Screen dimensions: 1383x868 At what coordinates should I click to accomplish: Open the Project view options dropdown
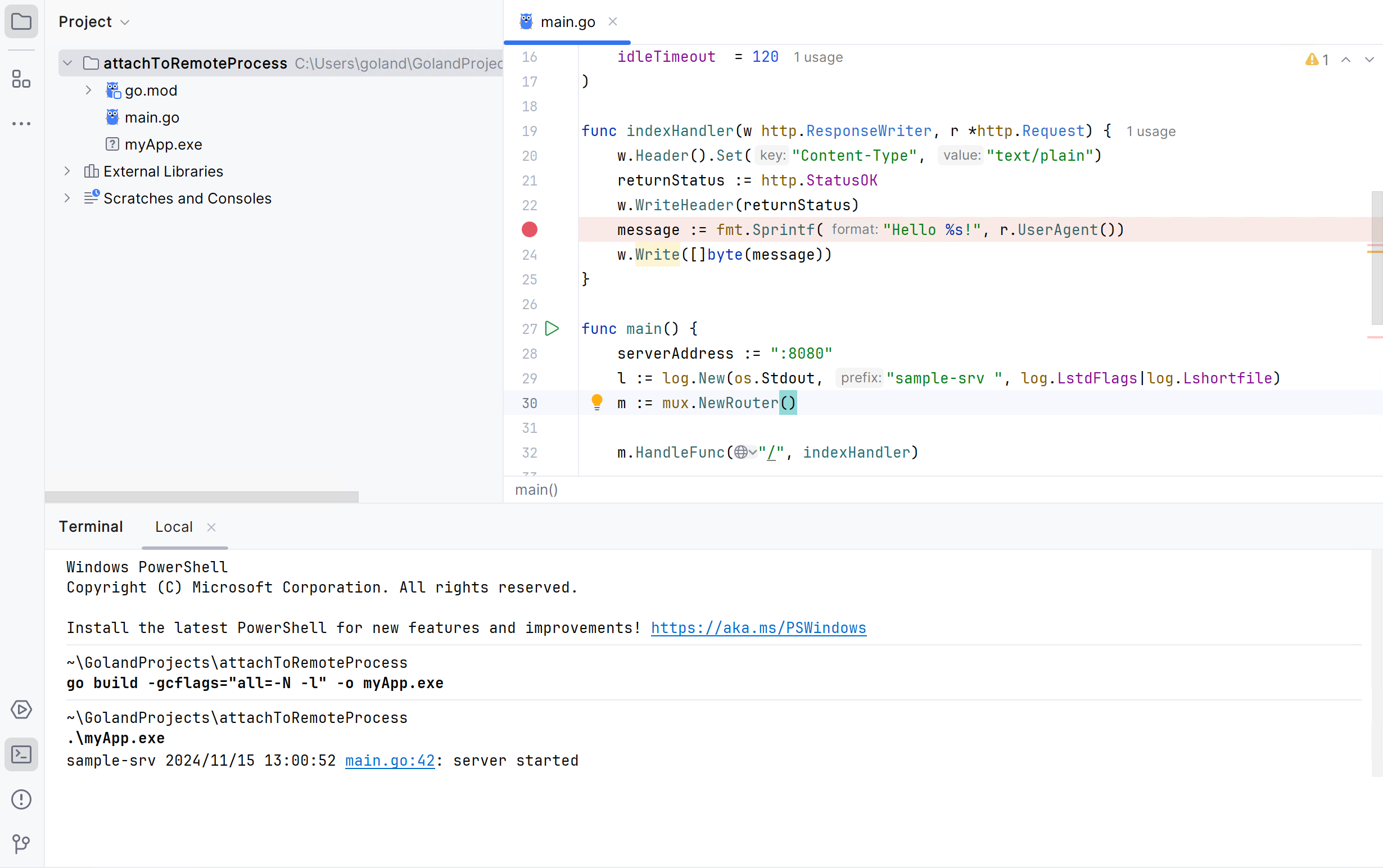(126, 22)
